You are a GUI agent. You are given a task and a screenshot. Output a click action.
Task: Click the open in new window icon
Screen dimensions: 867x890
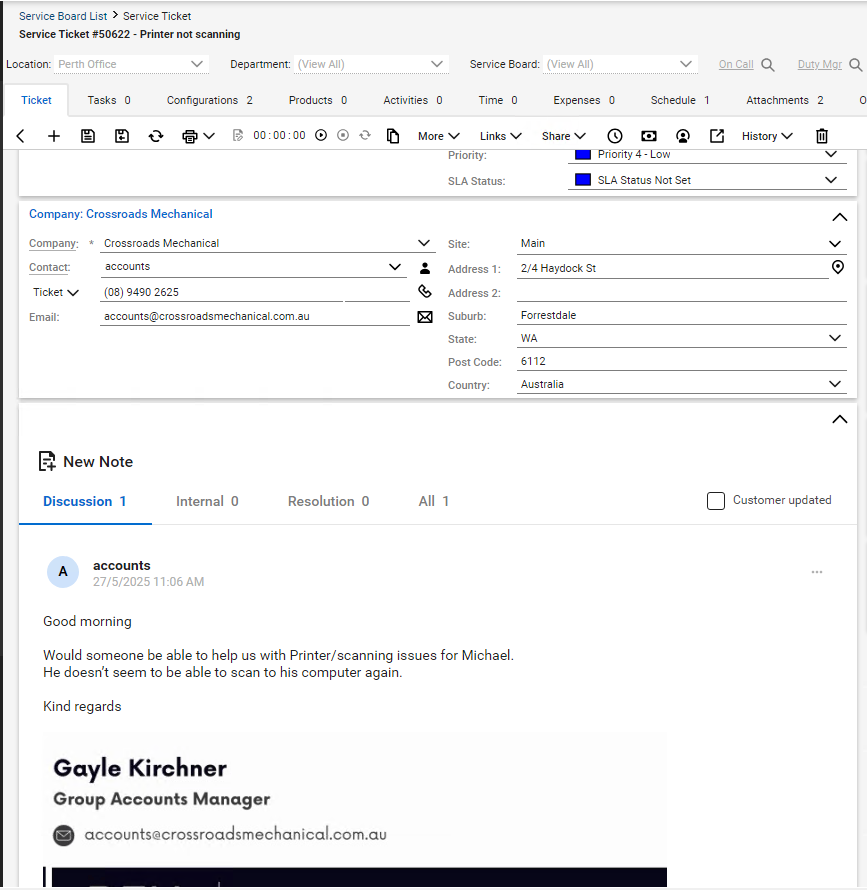717,136
